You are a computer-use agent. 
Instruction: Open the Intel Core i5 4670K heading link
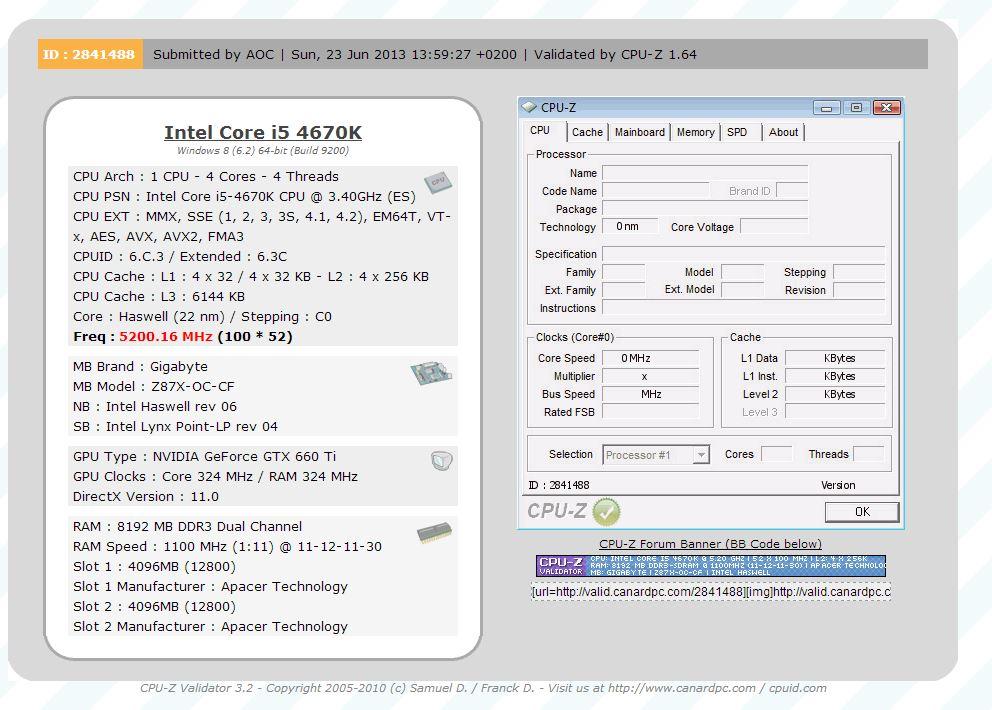tap(263, 133)
